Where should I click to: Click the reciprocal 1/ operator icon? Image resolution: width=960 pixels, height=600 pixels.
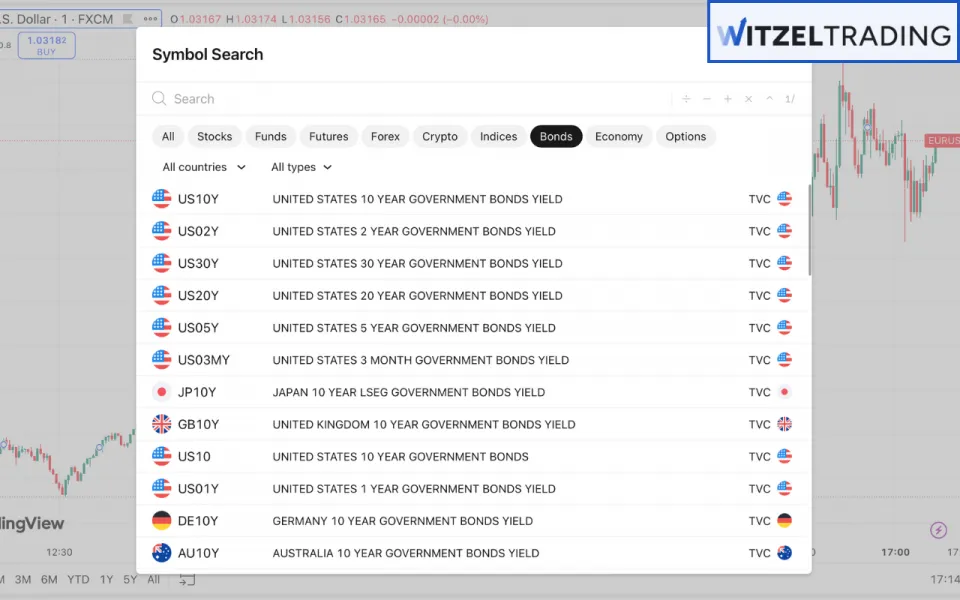790,99
